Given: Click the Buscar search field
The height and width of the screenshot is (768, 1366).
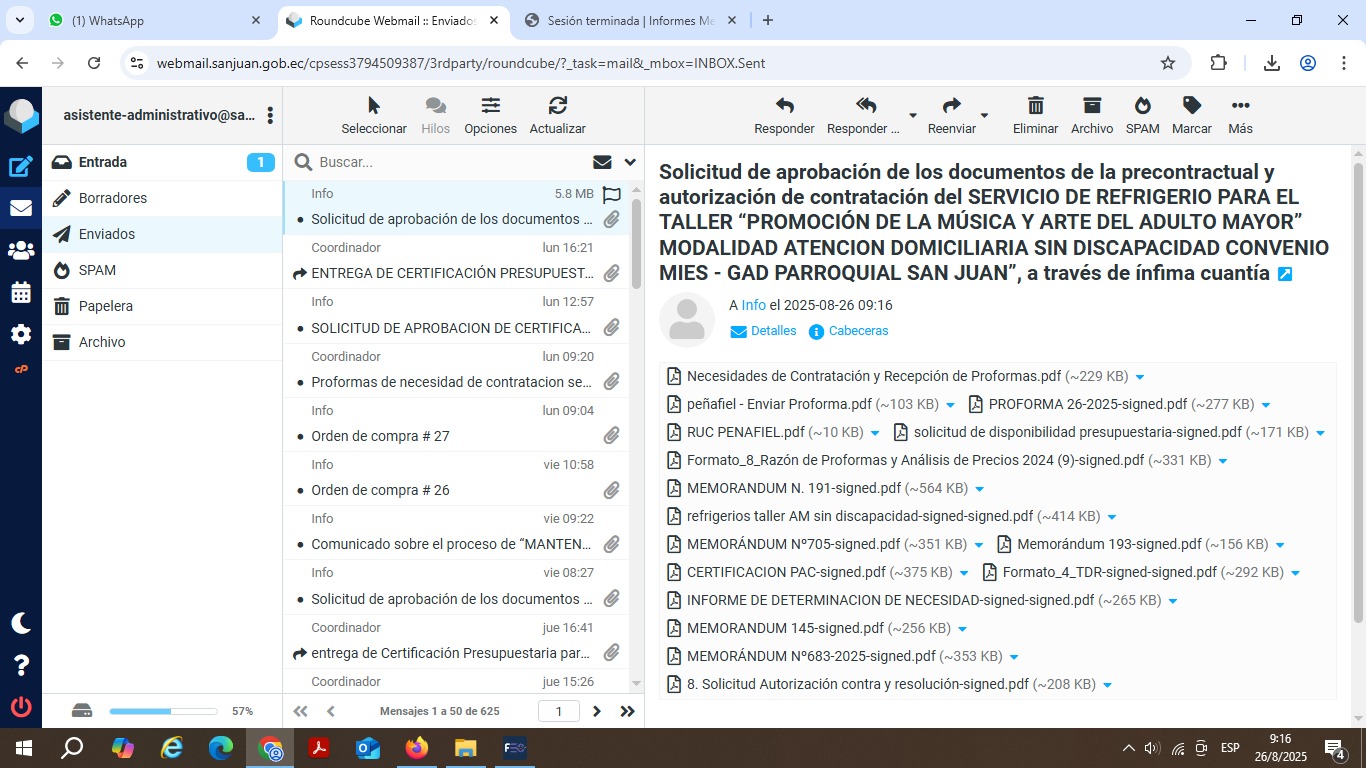Looking at the screenshot, I should tap(450, 162).
